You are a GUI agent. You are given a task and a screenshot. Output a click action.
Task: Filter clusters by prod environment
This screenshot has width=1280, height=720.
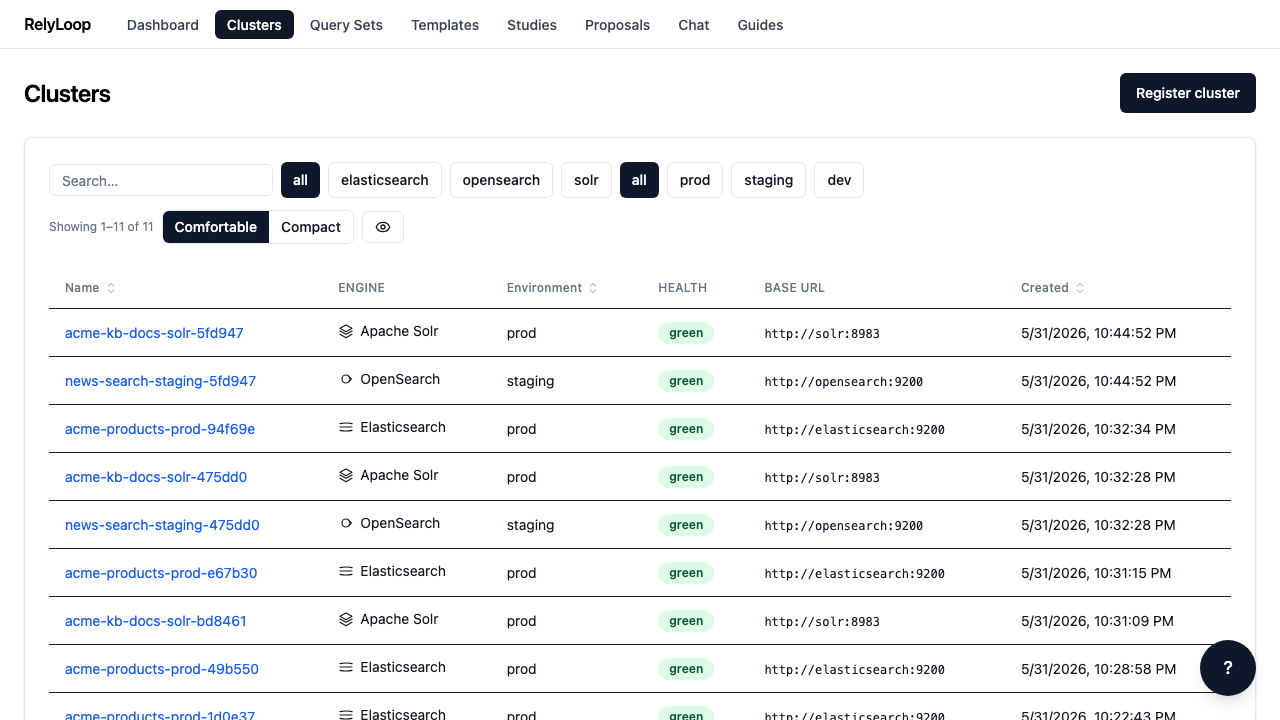[x=695, y=180]
